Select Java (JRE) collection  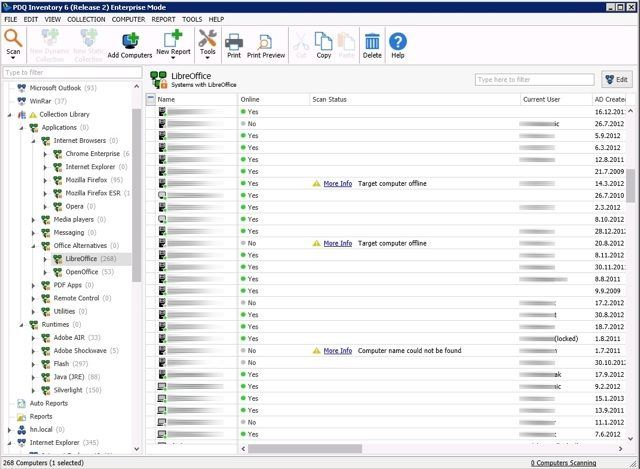pos(70,376)
